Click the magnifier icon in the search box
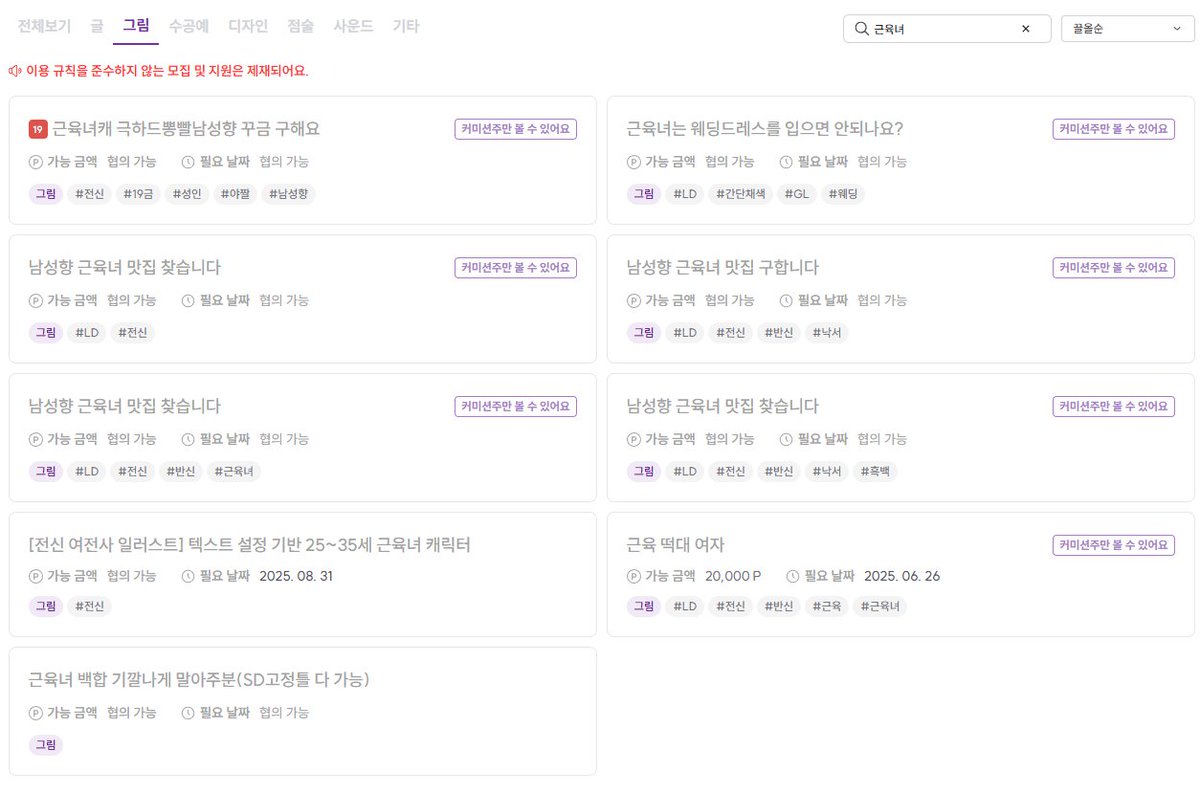The width and height of the screenshot is (1200, 794). [861, 29]
